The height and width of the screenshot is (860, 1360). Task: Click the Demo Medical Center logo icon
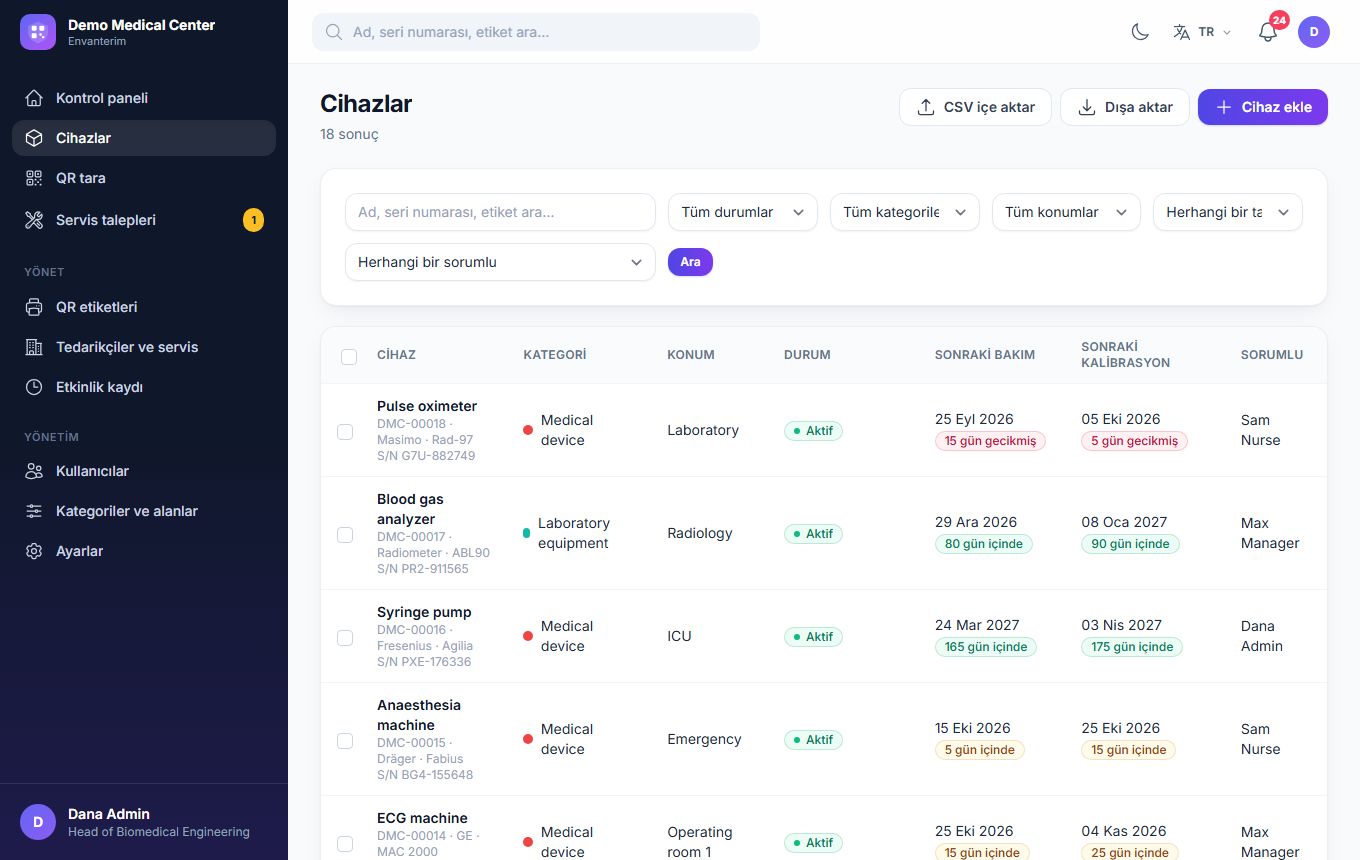38,32
